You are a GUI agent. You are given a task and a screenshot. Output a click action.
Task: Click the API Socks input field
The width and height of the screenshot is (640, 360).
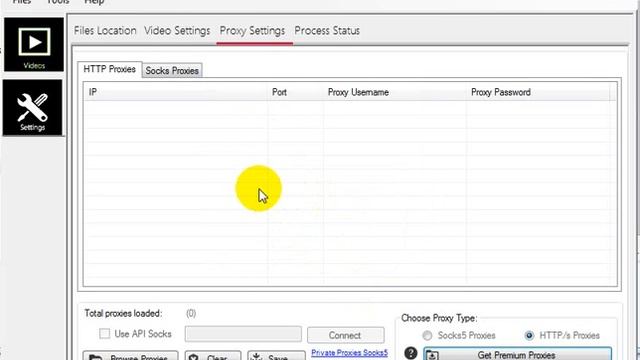click(x=243, y=334)
